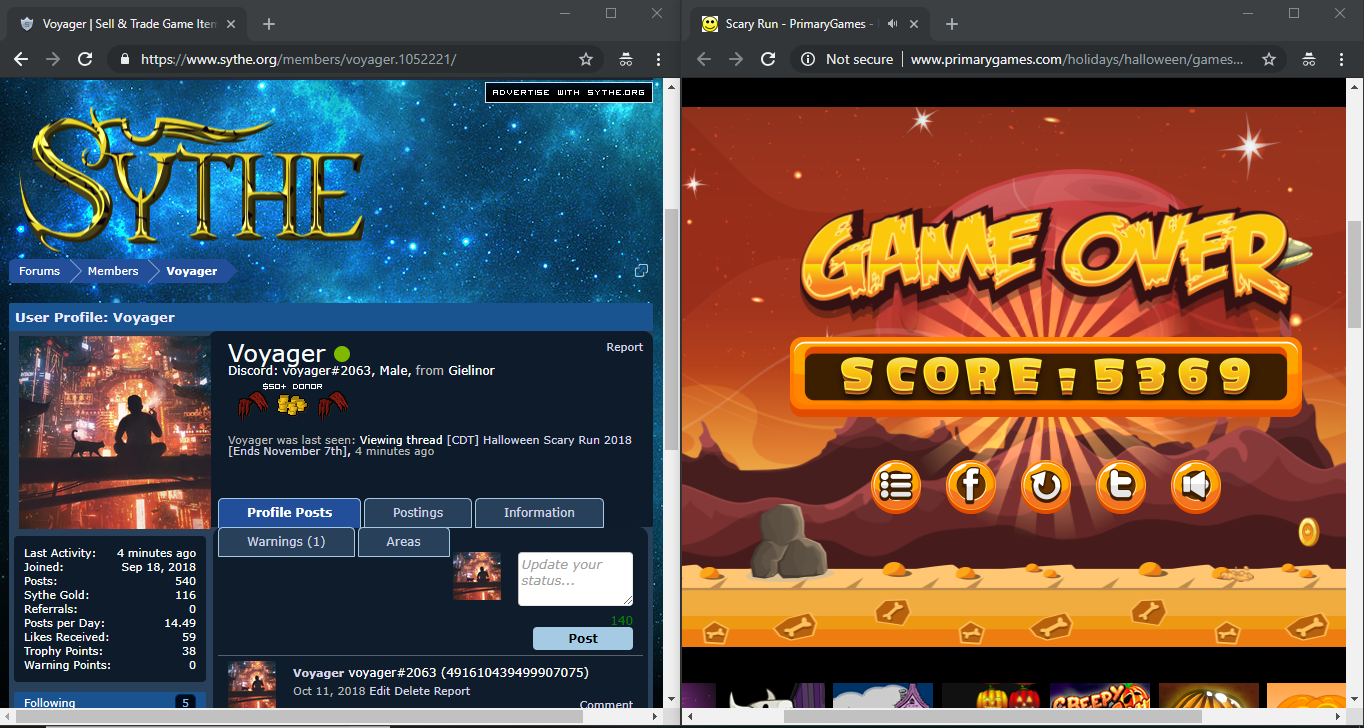Click Report on the Oct 11 post
1364x728 pixels.
pyautogui.click(x=452, y=691)
